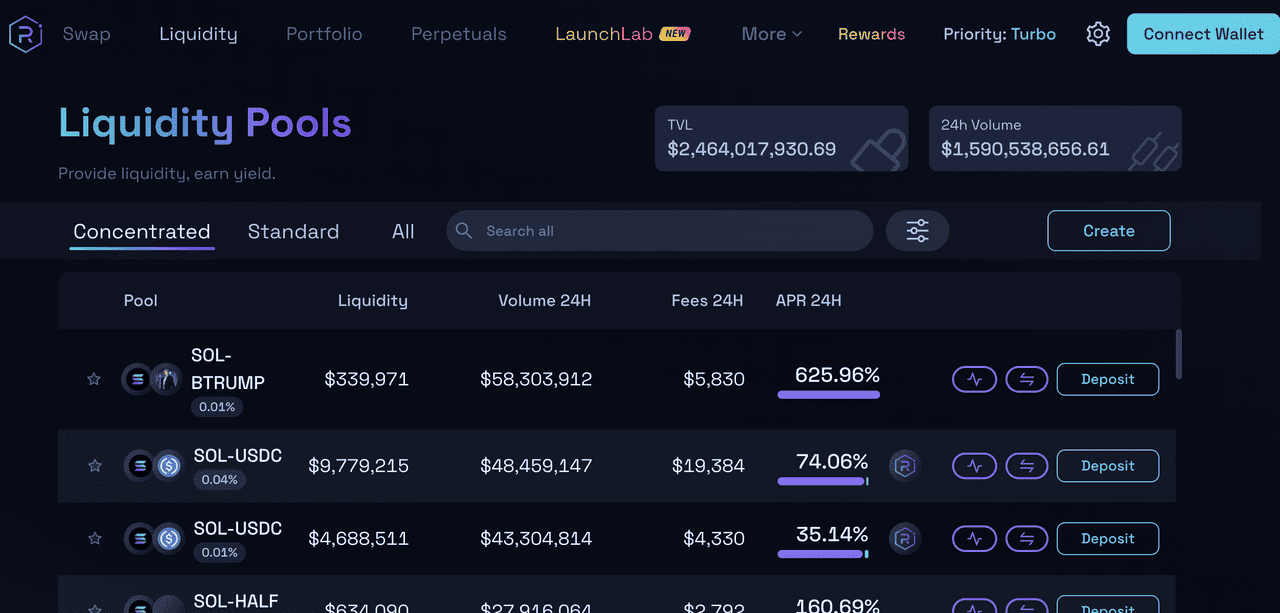Viewport: 1280px width, 613px height.
Task: Open swap for SOL-USDC 0.01% pool
Action: [1027, 539]
